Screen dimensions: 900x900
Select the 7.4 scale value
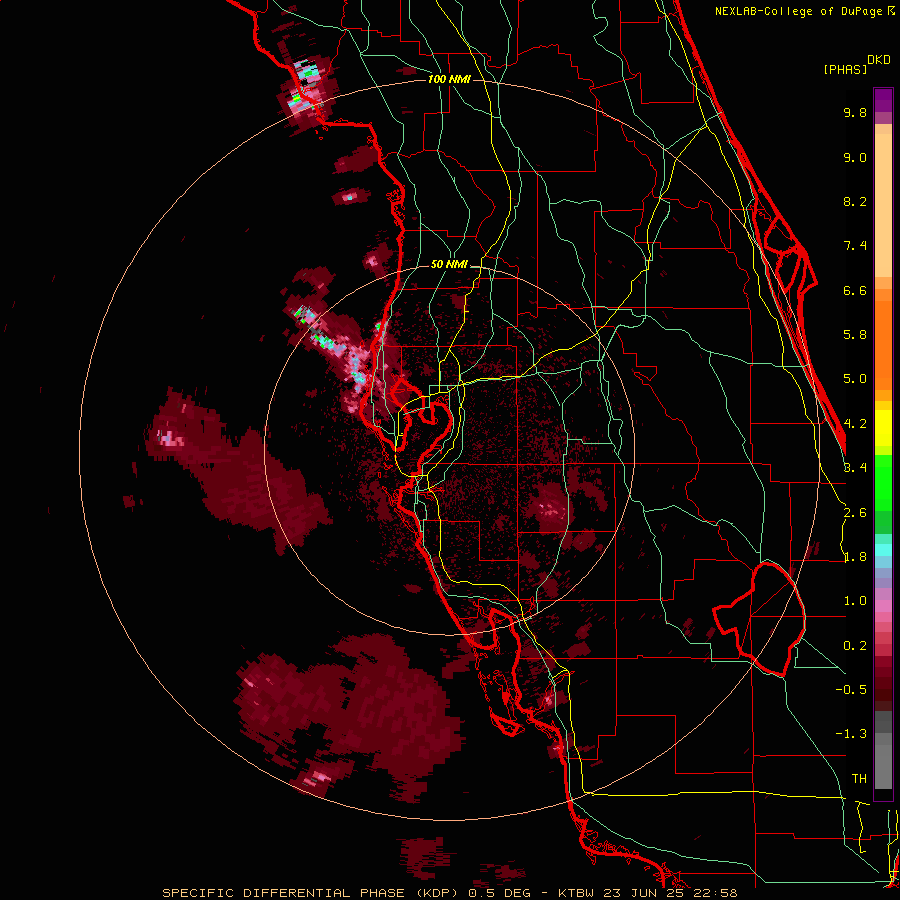(x=855, y=246)
